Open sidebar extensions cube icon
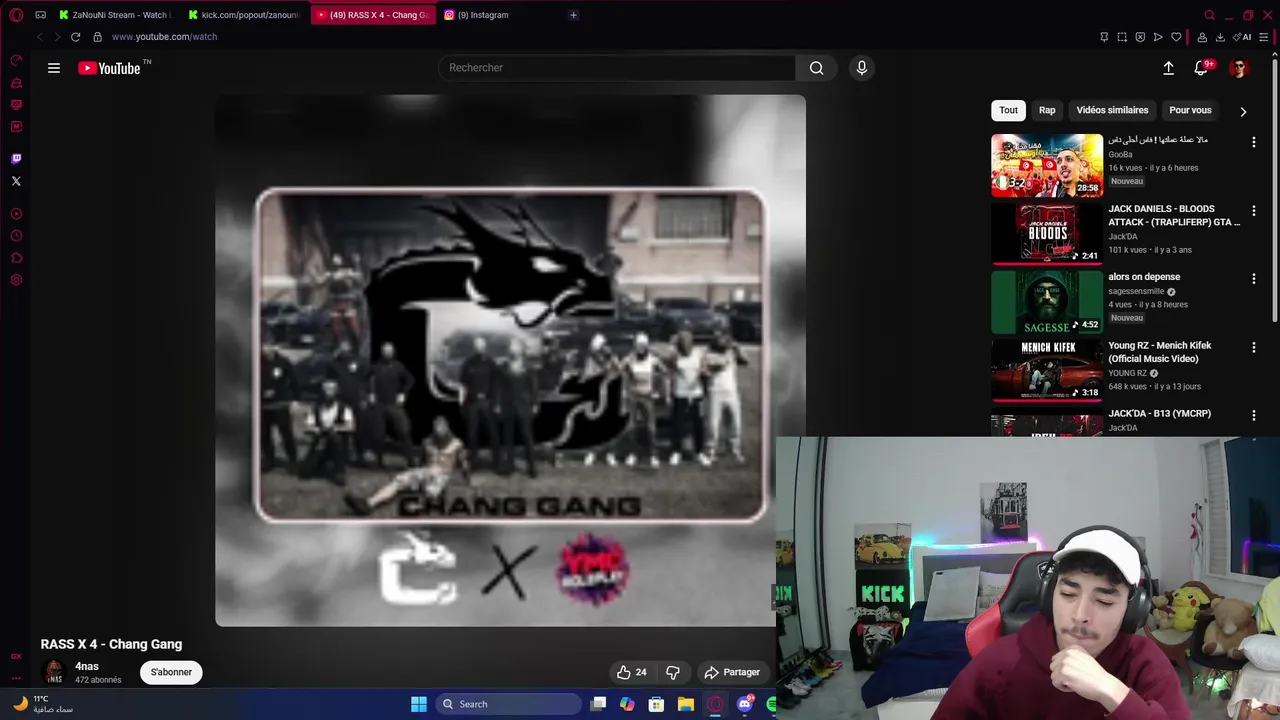This screenshot has width=1280, height=720. tap(16, 258)
